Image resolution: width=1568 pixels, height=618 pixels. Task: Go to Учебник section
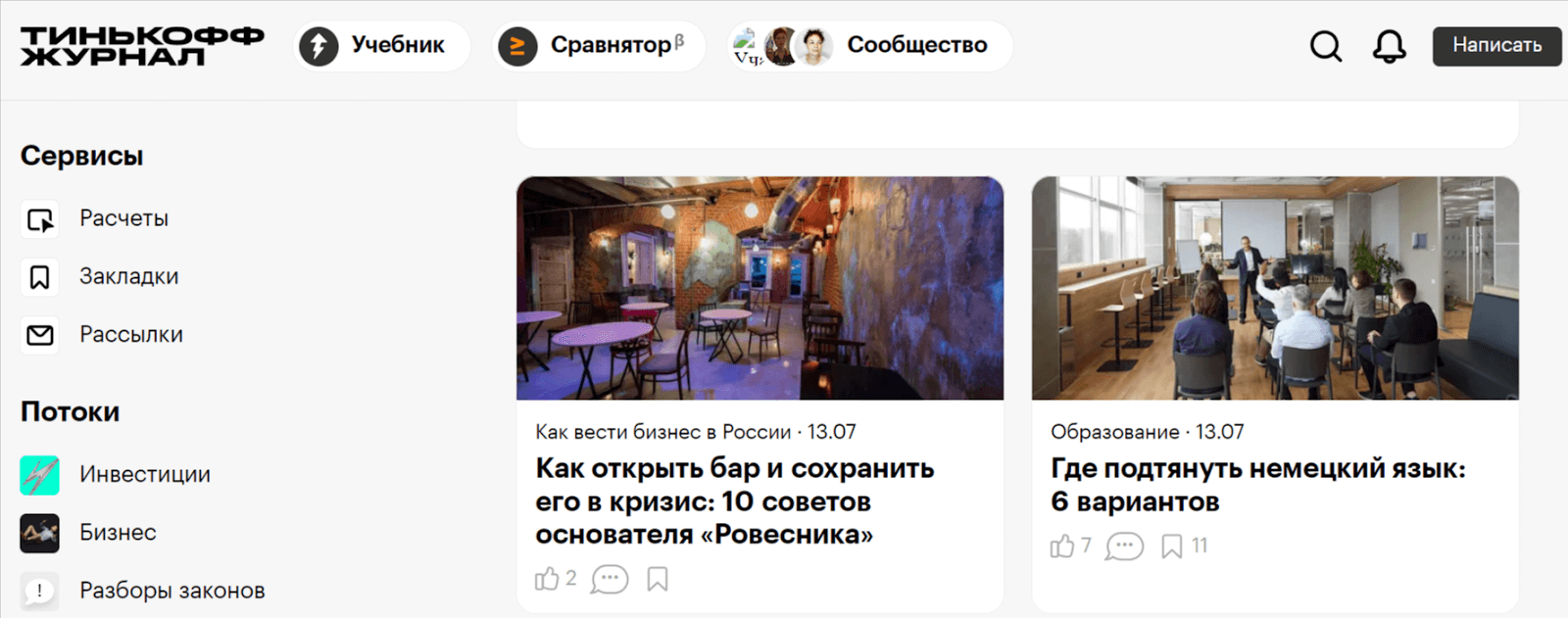click(381, 45)
